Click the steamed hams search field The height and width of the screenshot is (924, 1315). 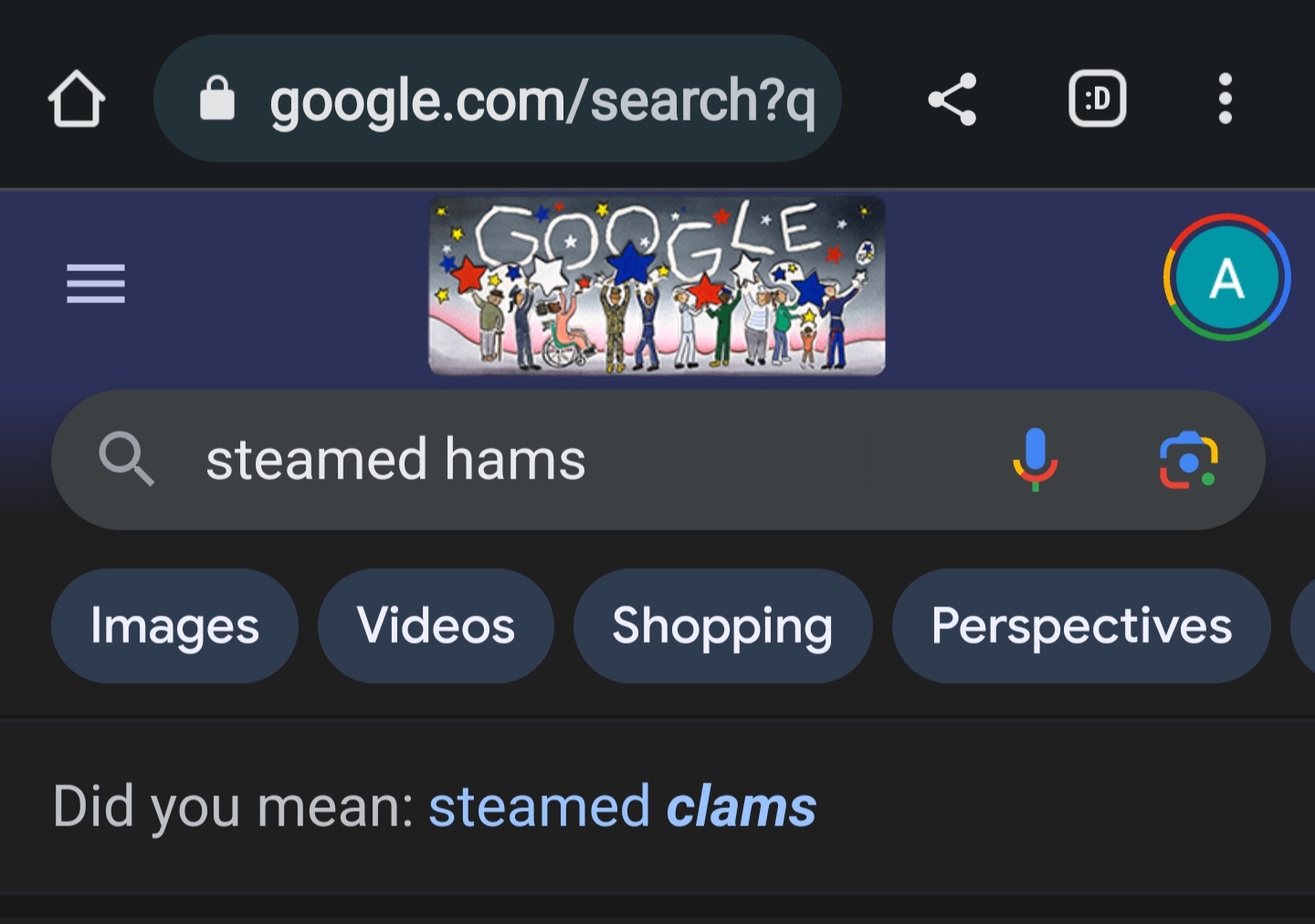[x=657, y=460]
